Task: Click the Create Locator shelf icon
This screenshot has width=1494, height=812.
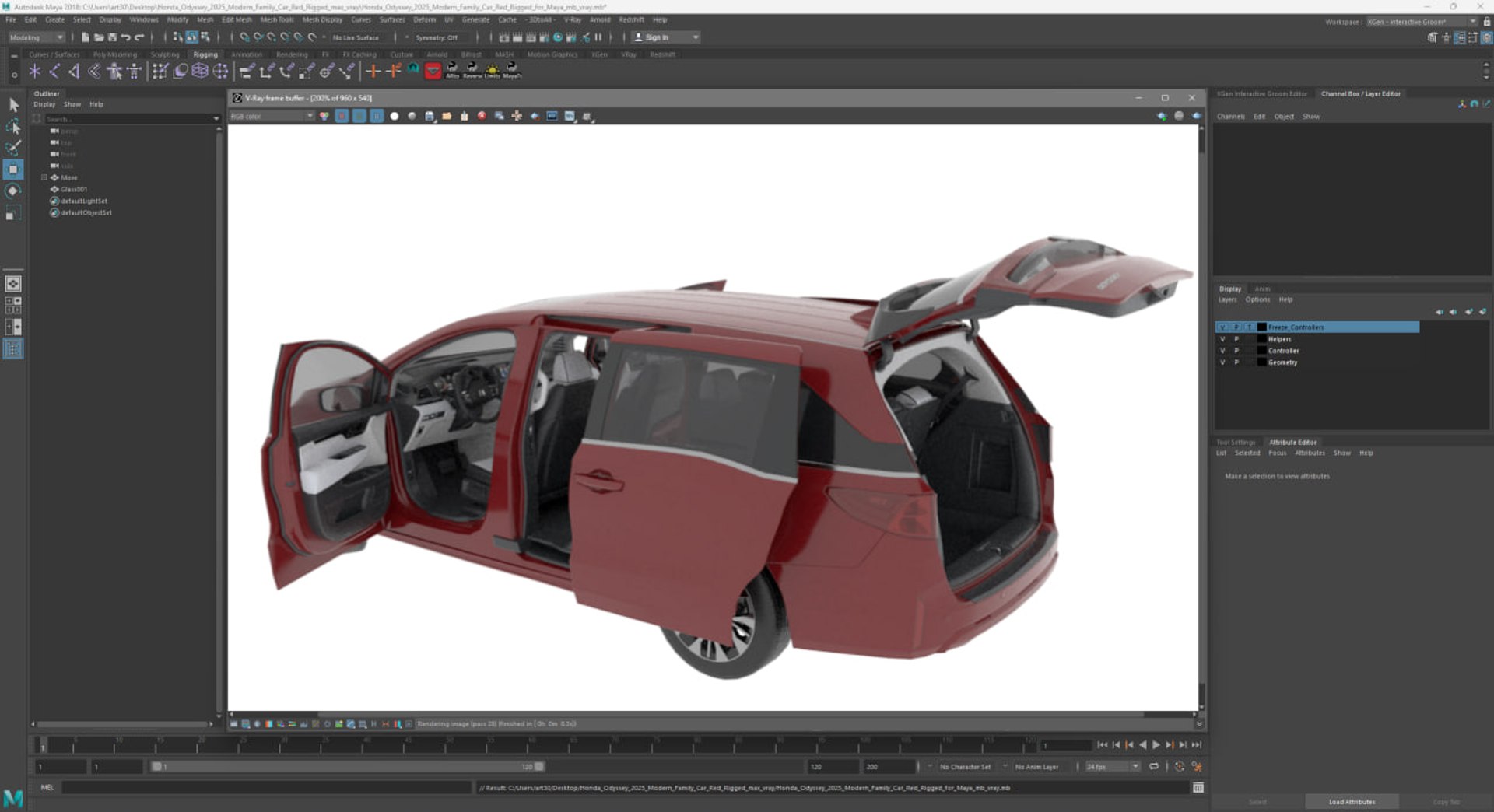Action: 35,72
